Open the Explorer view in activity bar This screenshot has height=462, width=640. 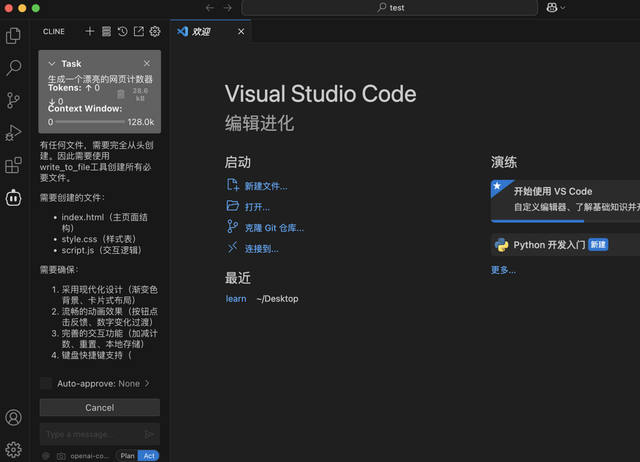(x=14, y=36)
